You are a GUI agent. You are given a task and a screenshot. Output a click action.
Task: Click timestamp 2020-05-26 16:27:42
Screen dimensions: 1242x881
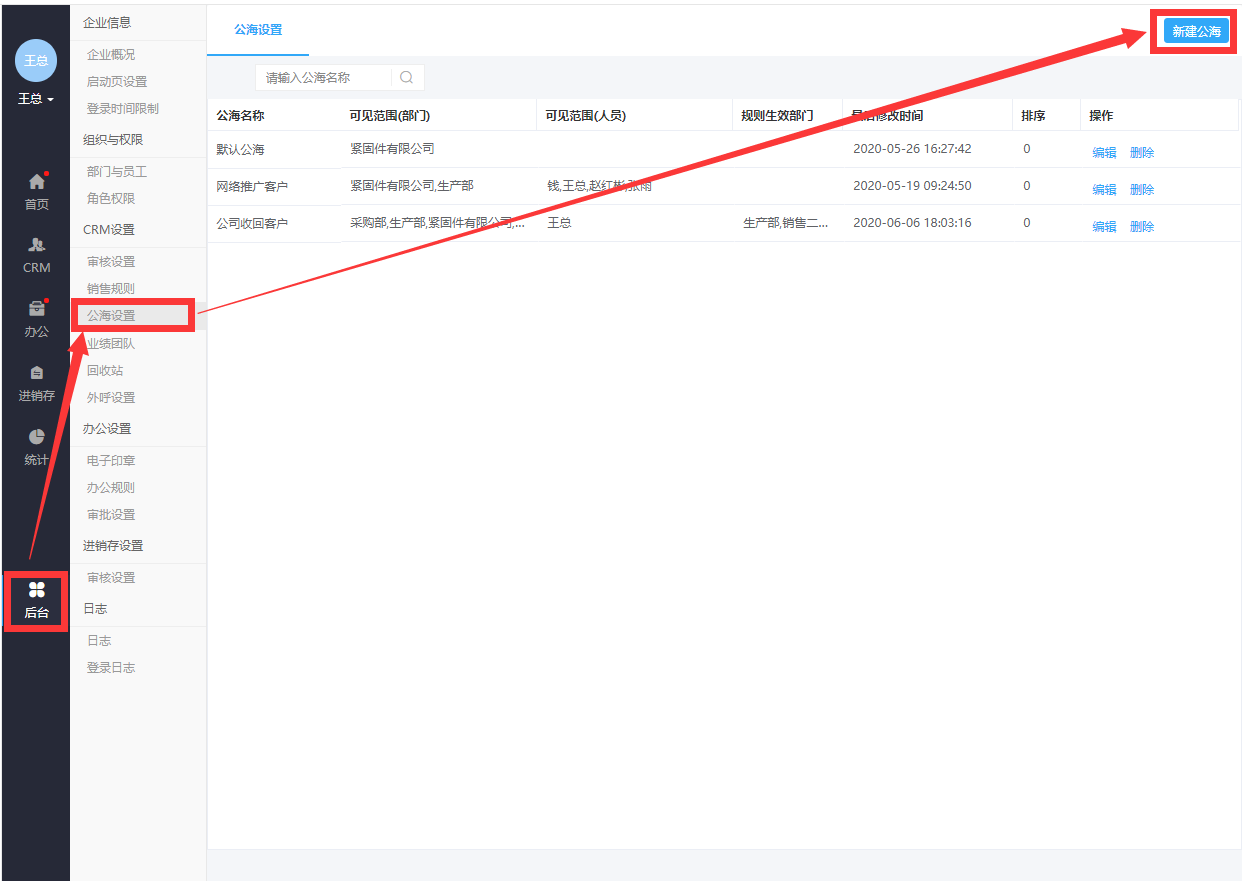[x=912, y=148]
